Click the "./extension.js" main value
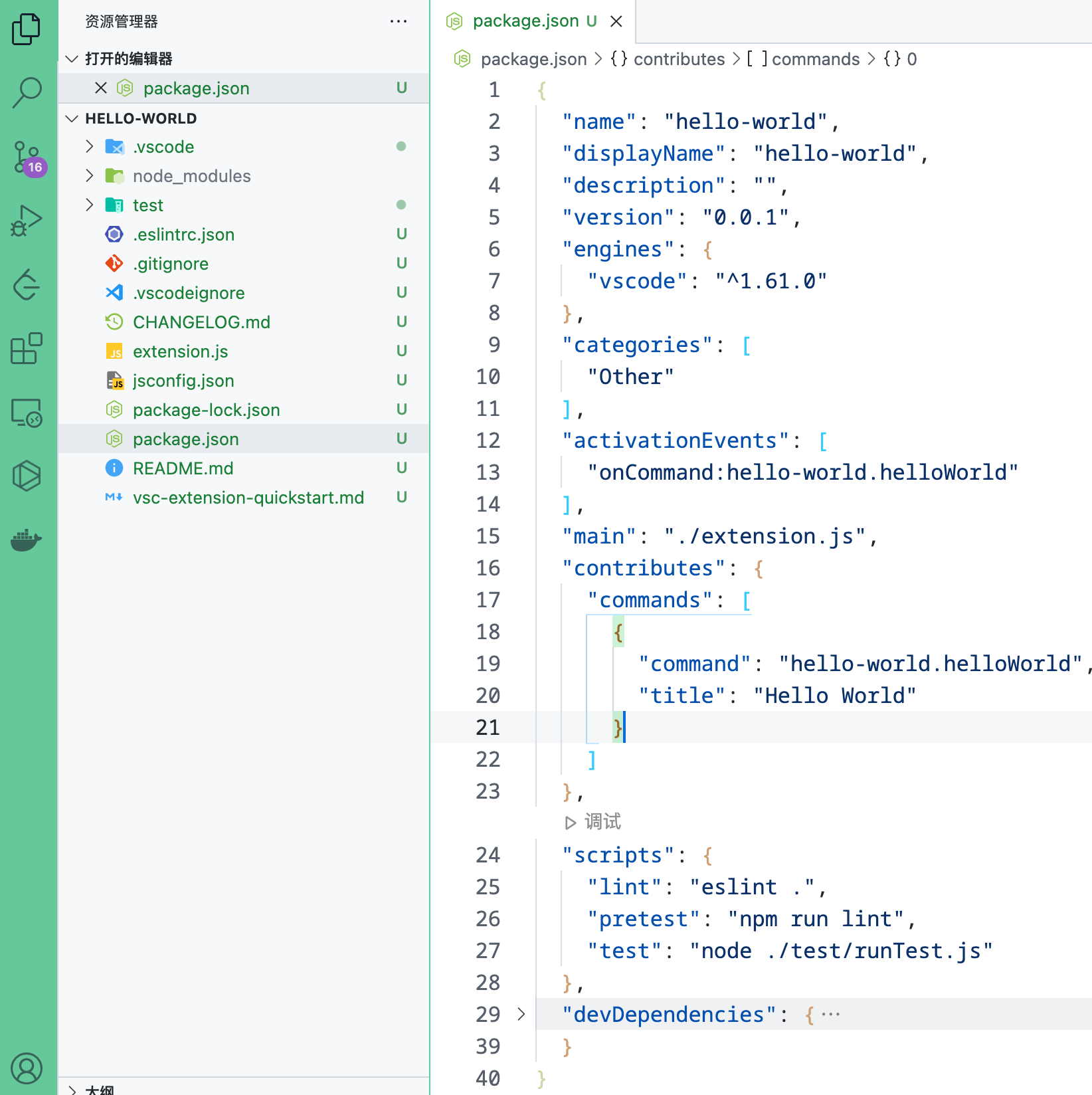 tap(765, 536)
